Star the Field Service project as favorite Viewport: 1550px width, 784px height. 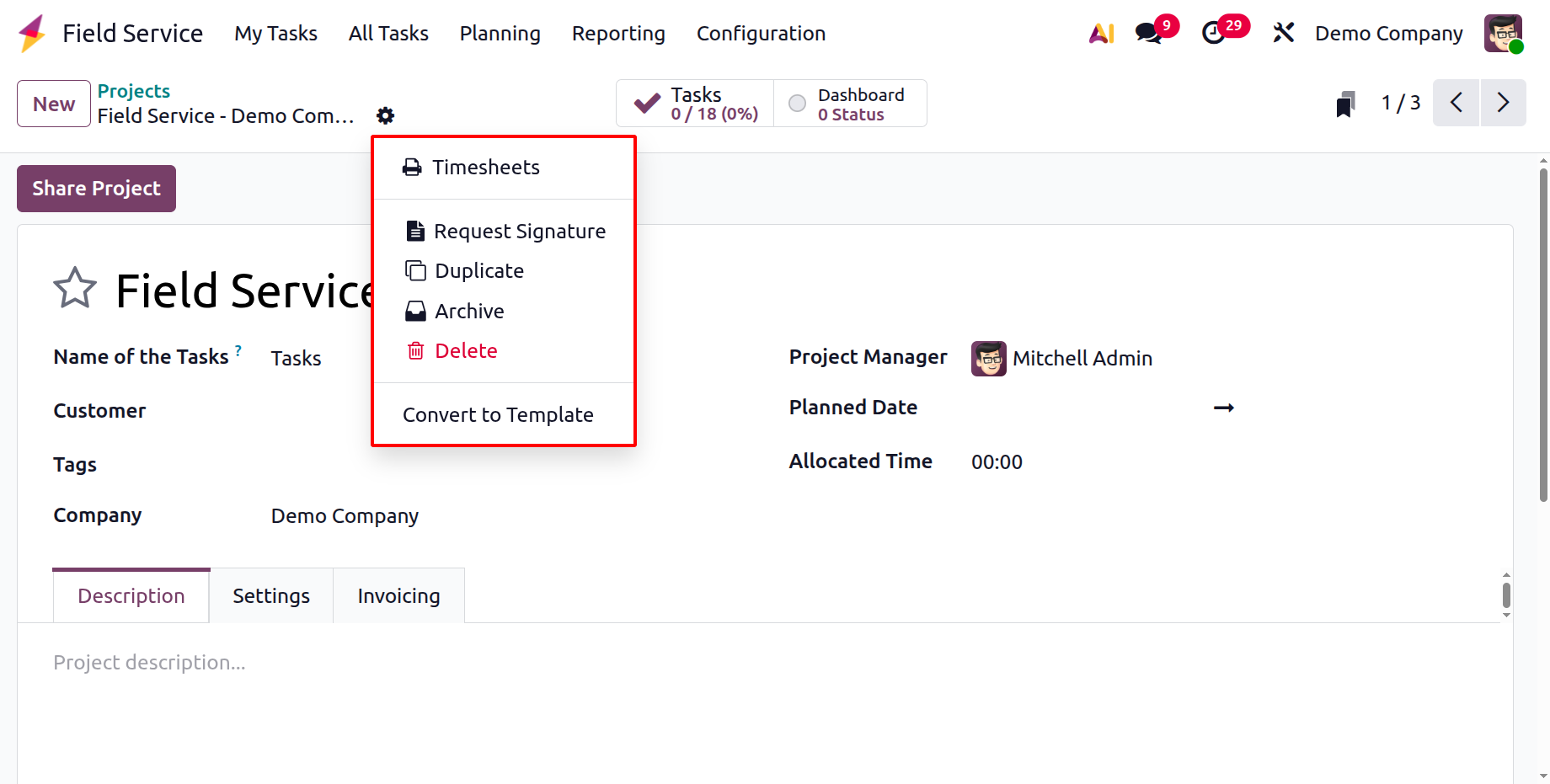75,289
